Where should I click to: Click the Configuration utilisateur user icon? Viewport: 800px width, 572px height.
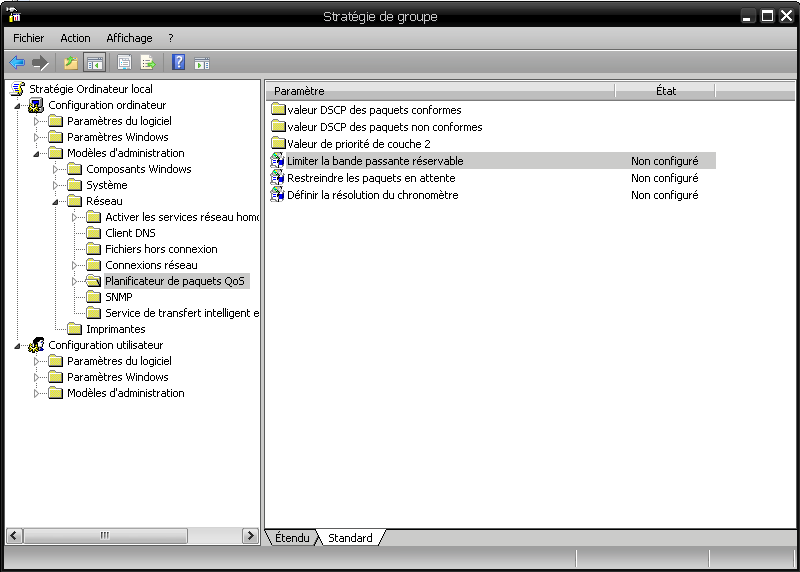tap(36, 345)
